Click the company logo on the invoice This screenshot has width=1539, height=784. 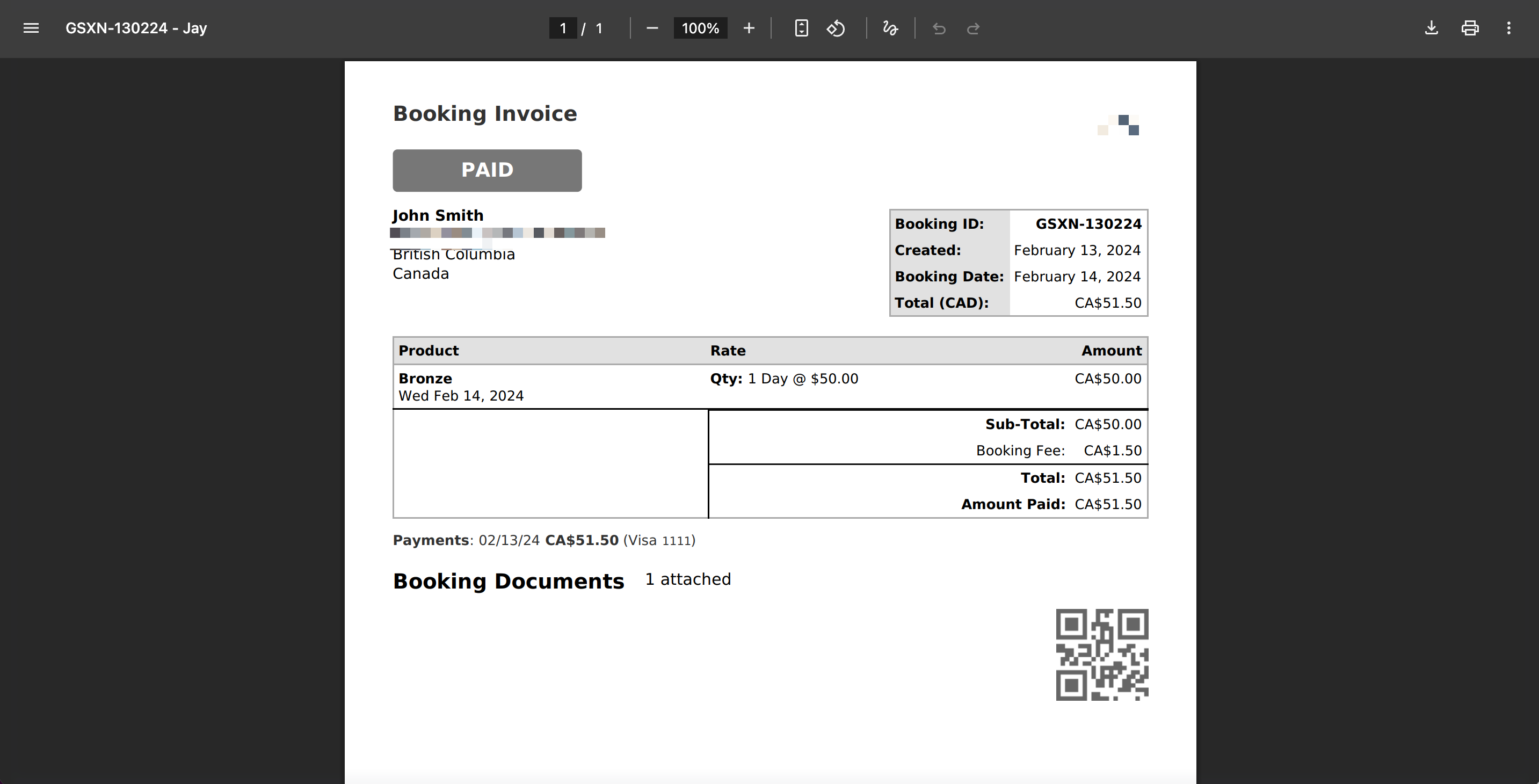[1119, 125]
